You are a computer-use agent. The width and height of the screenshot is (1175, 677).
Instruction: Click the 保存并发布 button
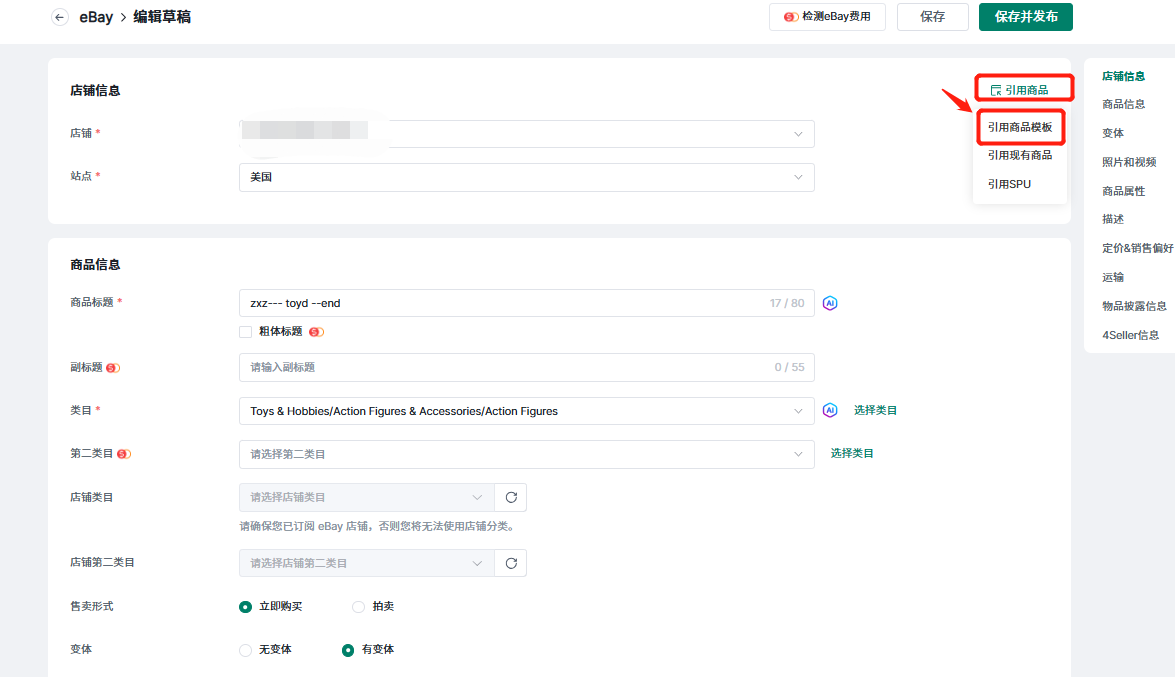pyautogui.click(x=1025, y=17)
